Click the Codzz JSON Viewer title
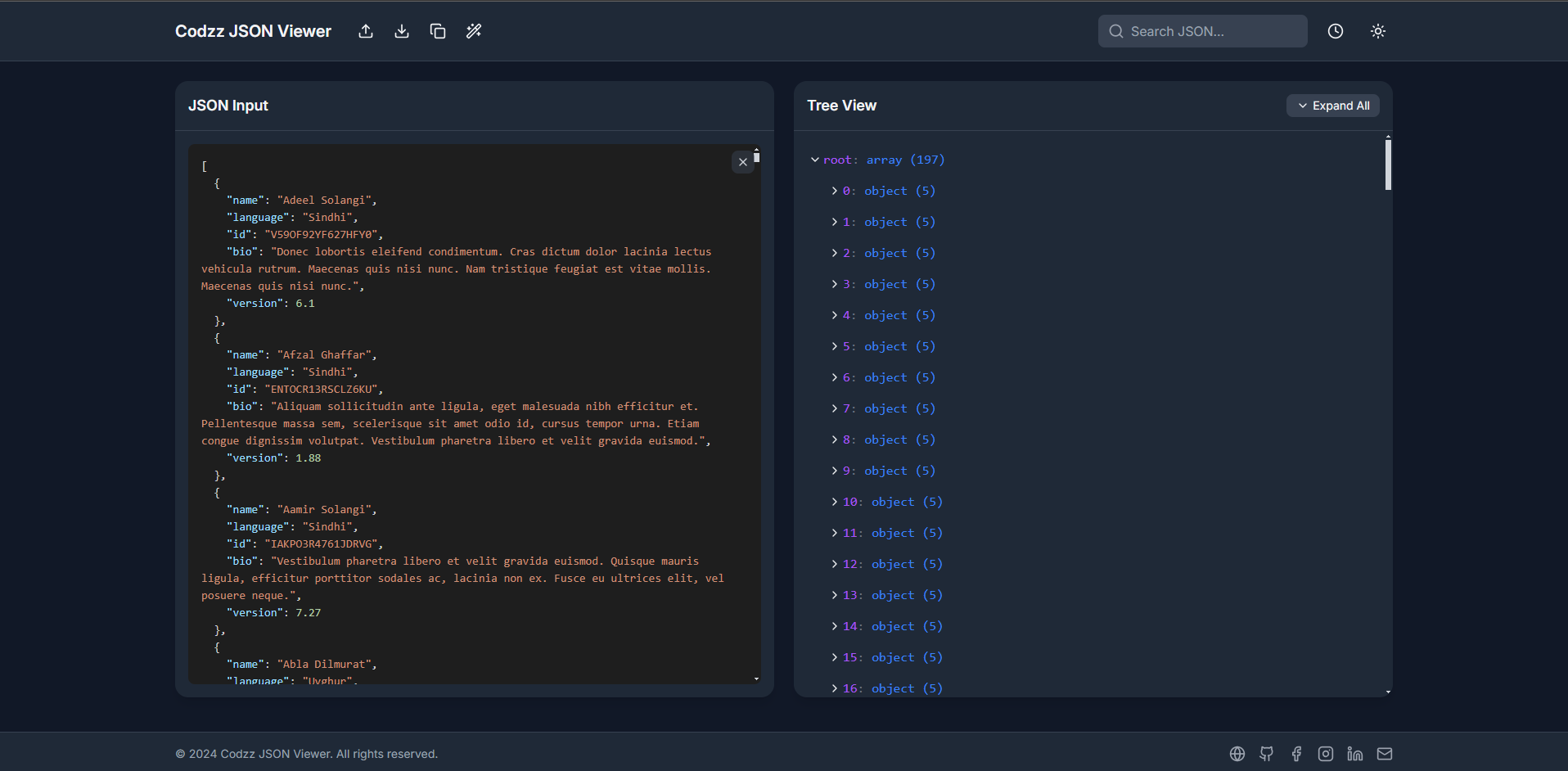Viewport: 1568px width, 771px height. click(x=254, y=31)
